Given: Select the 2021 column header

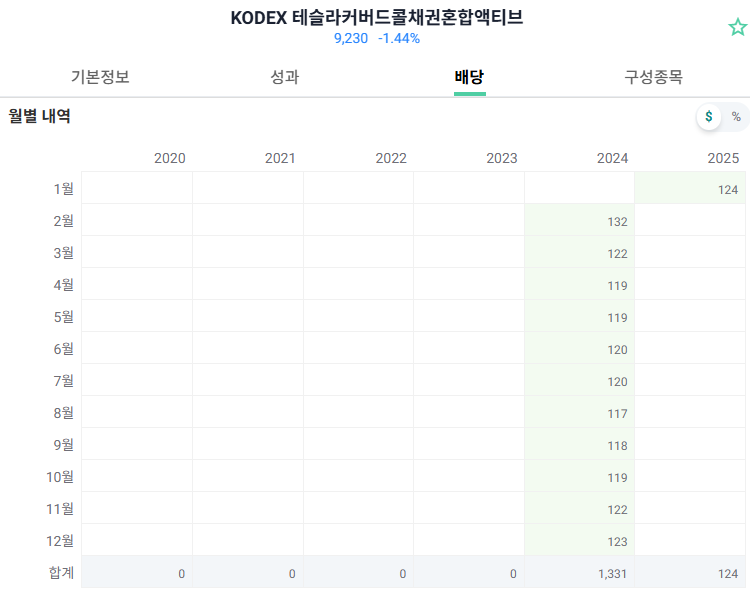Looking at the screenshot, I should pos(280,158).
